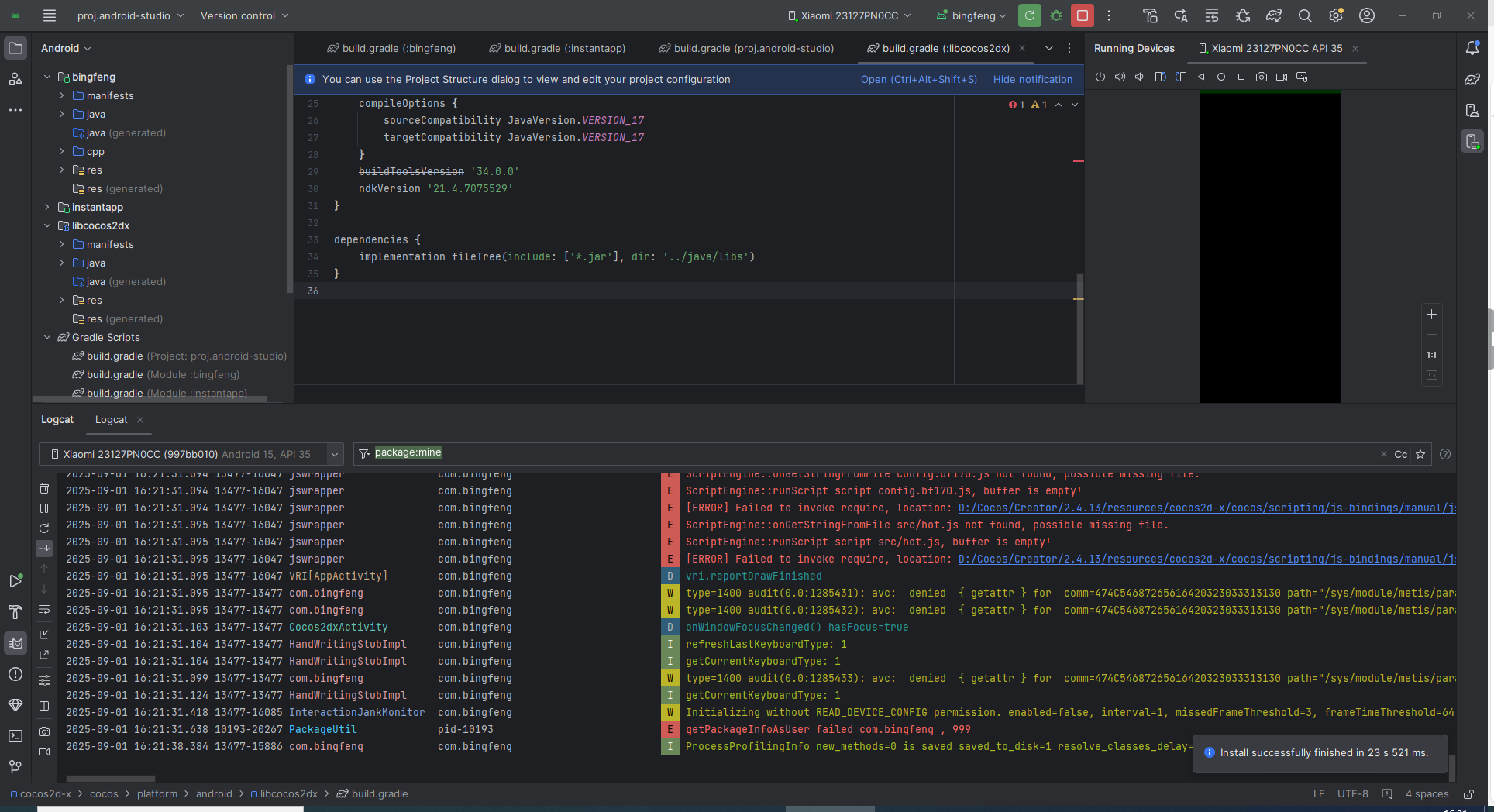
Task: Click the Stop app button in toolbar
Action: (1082, 15)
